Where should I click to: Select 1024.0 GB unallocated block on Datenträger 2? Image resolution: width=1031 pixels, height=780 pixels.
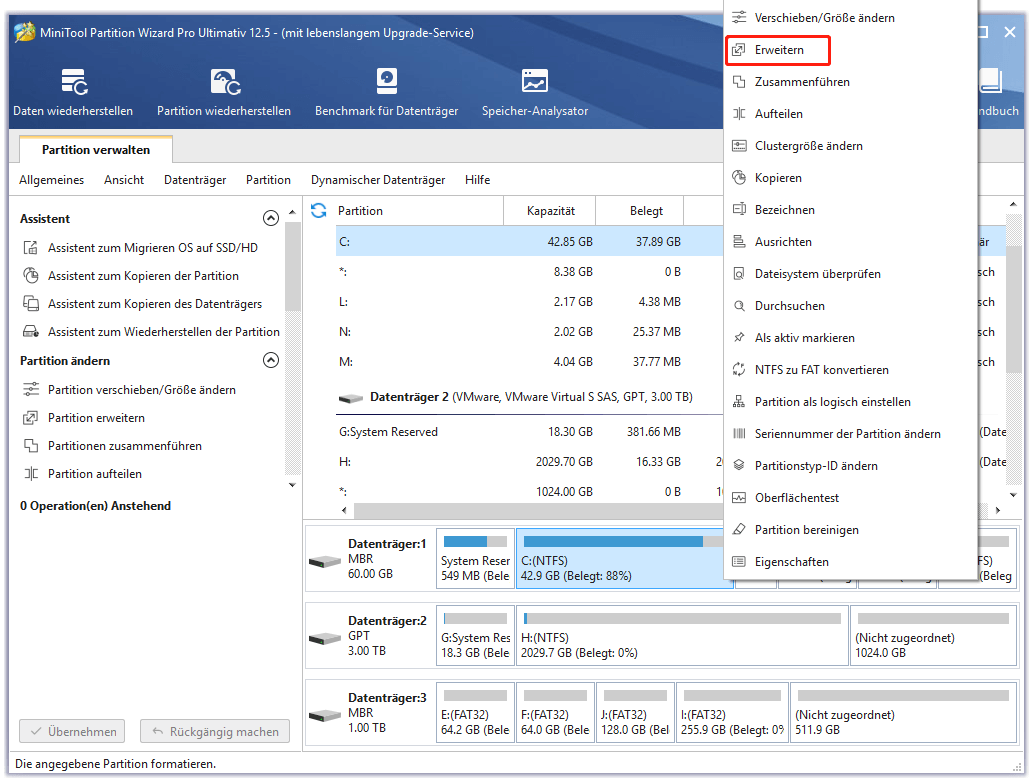[934, 637]
